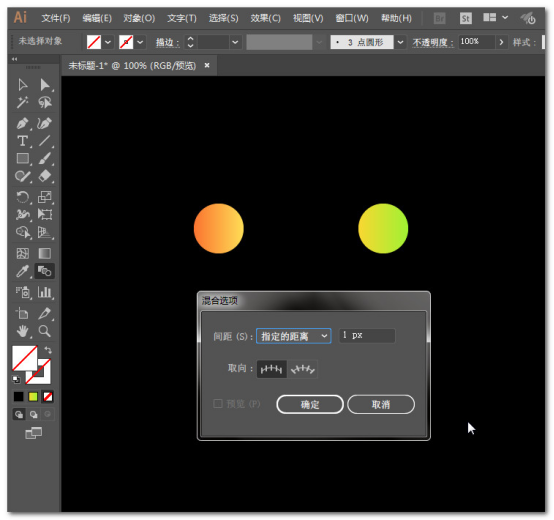The height and width of the screenshot is (520, 554).
Task: Open the 效果(C) menu
Action: pos(265,18)
